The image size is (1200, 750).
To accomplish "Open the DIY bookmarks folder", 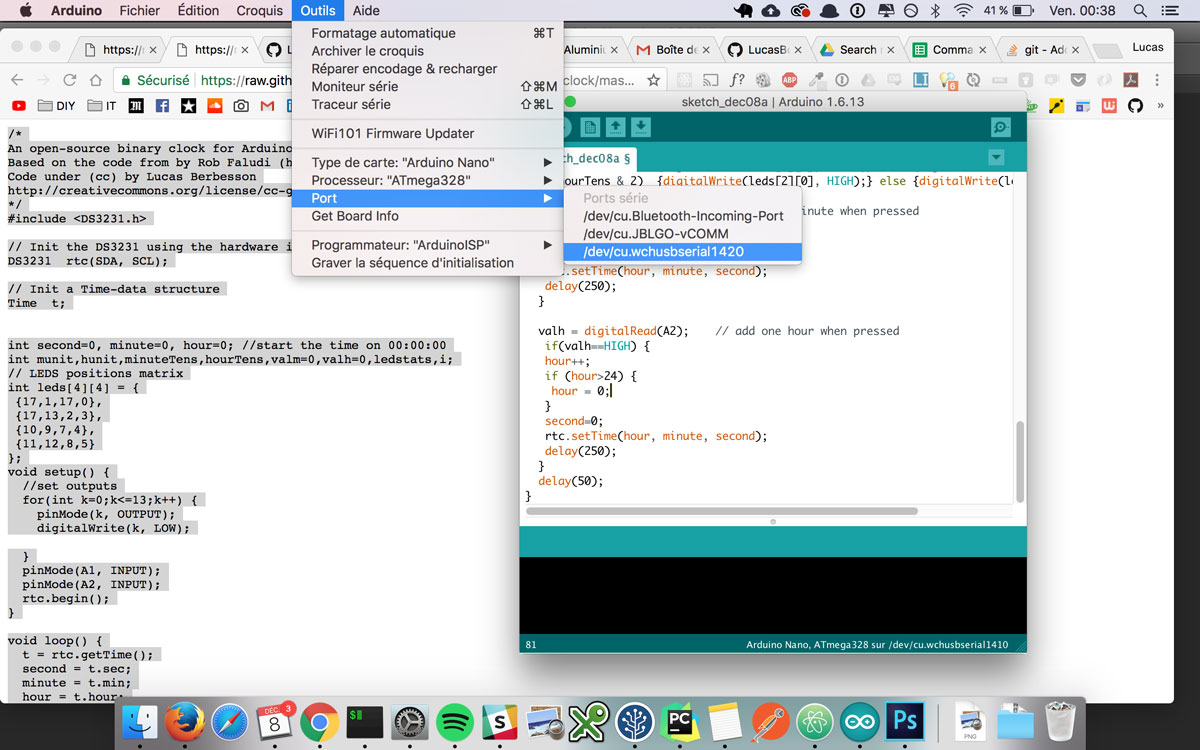I will (x=56, y=105).
